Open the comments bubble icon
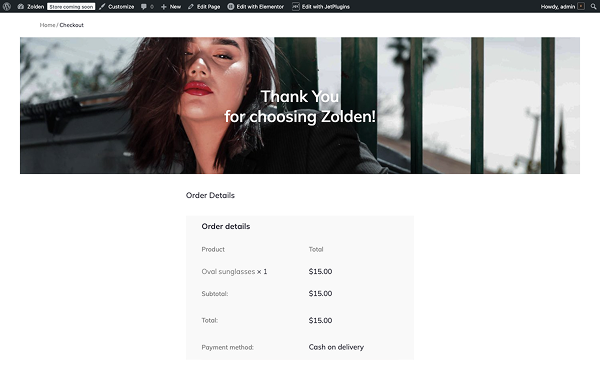 [143, 7]
